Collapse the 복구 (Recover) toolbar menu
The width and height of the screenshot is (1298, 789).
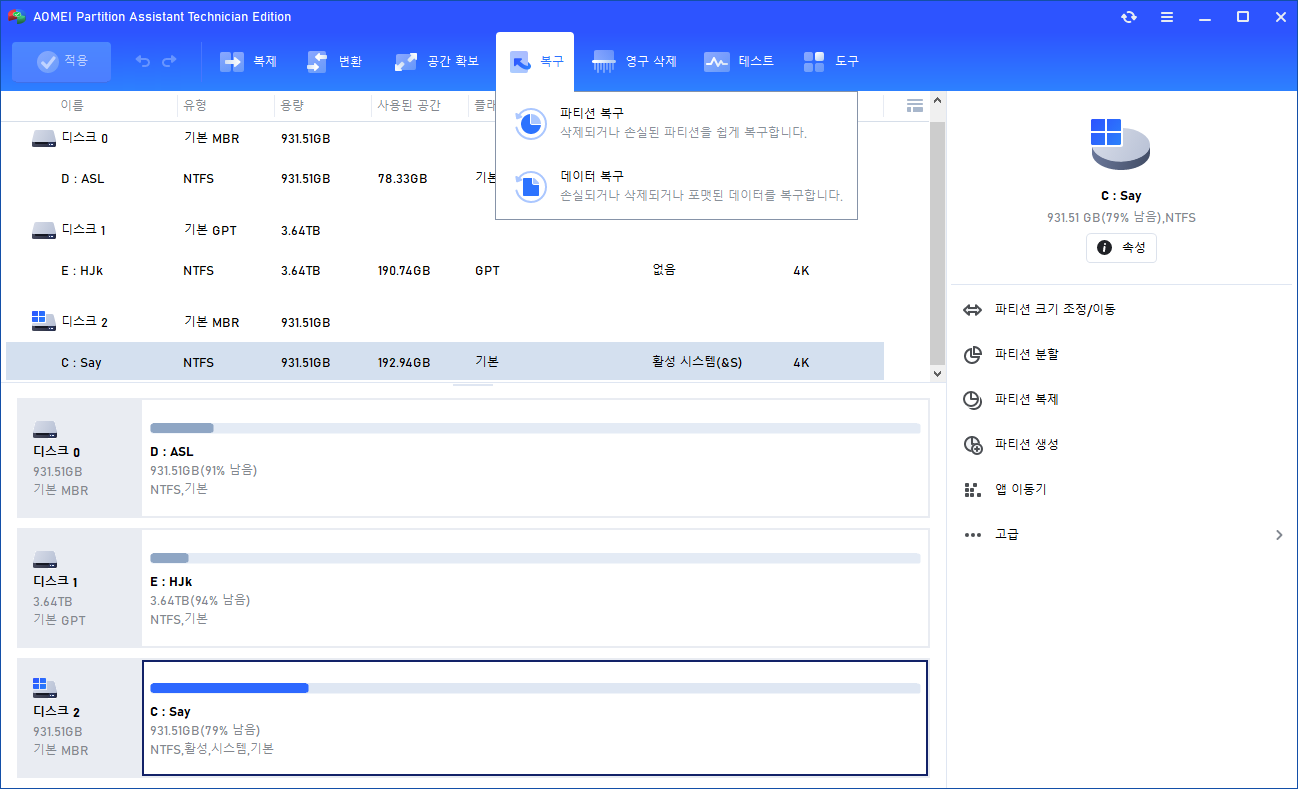click(535, 62)
